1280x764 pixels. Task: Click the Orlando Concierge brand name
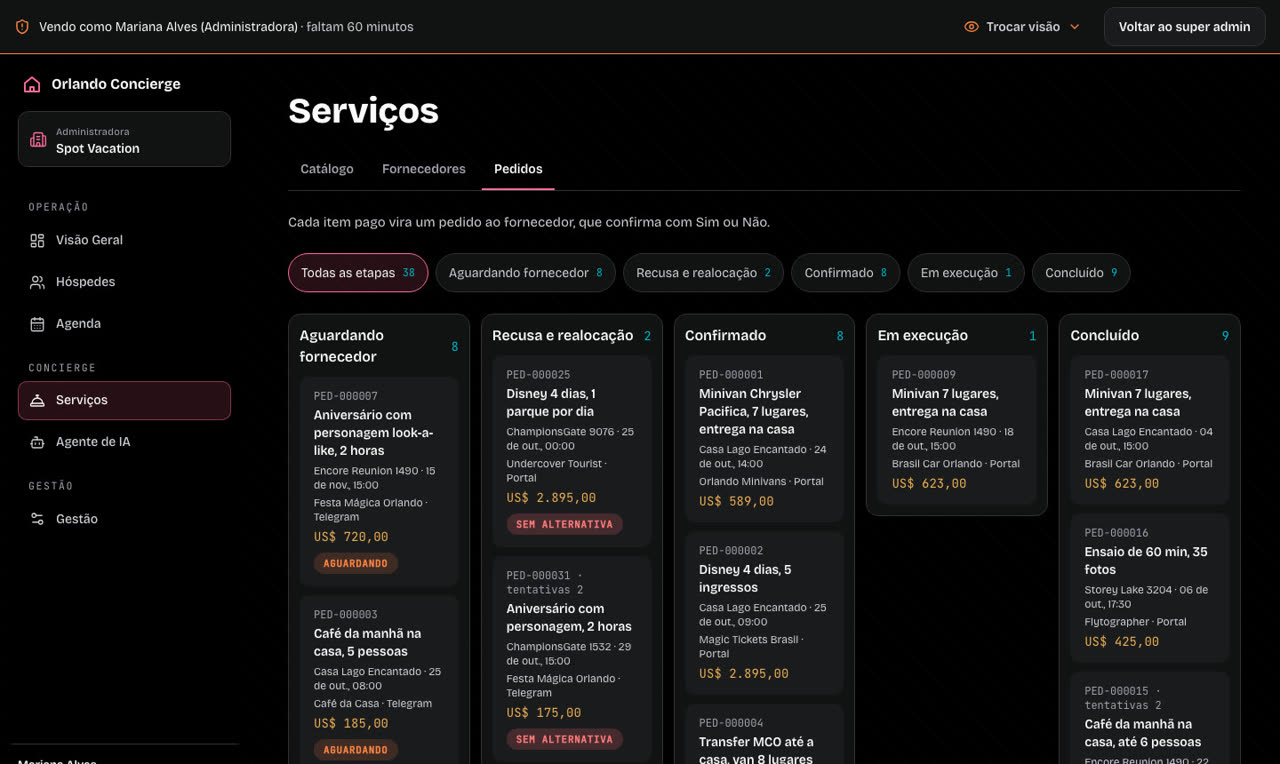click(116, 84)
